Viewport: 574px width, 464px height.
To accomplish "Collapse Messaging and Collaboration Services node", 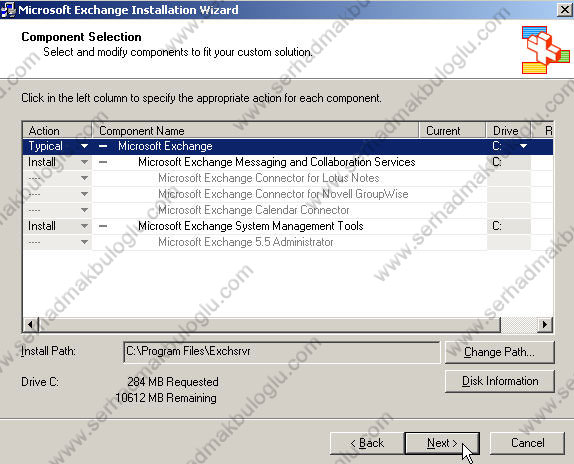I will [x=103, y=162].
